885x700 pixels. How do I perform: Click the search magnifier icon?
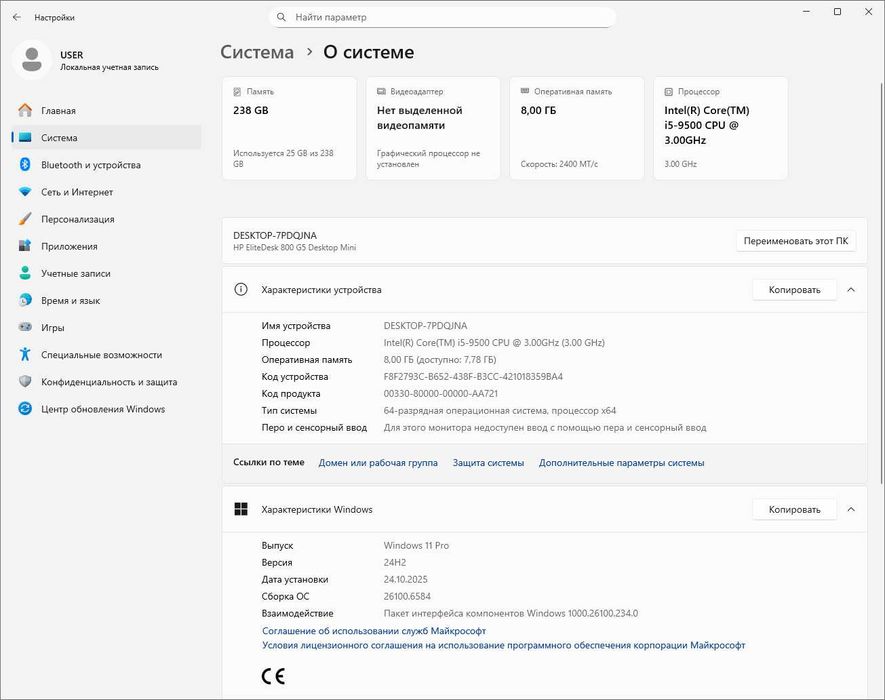tap(282, 17)
